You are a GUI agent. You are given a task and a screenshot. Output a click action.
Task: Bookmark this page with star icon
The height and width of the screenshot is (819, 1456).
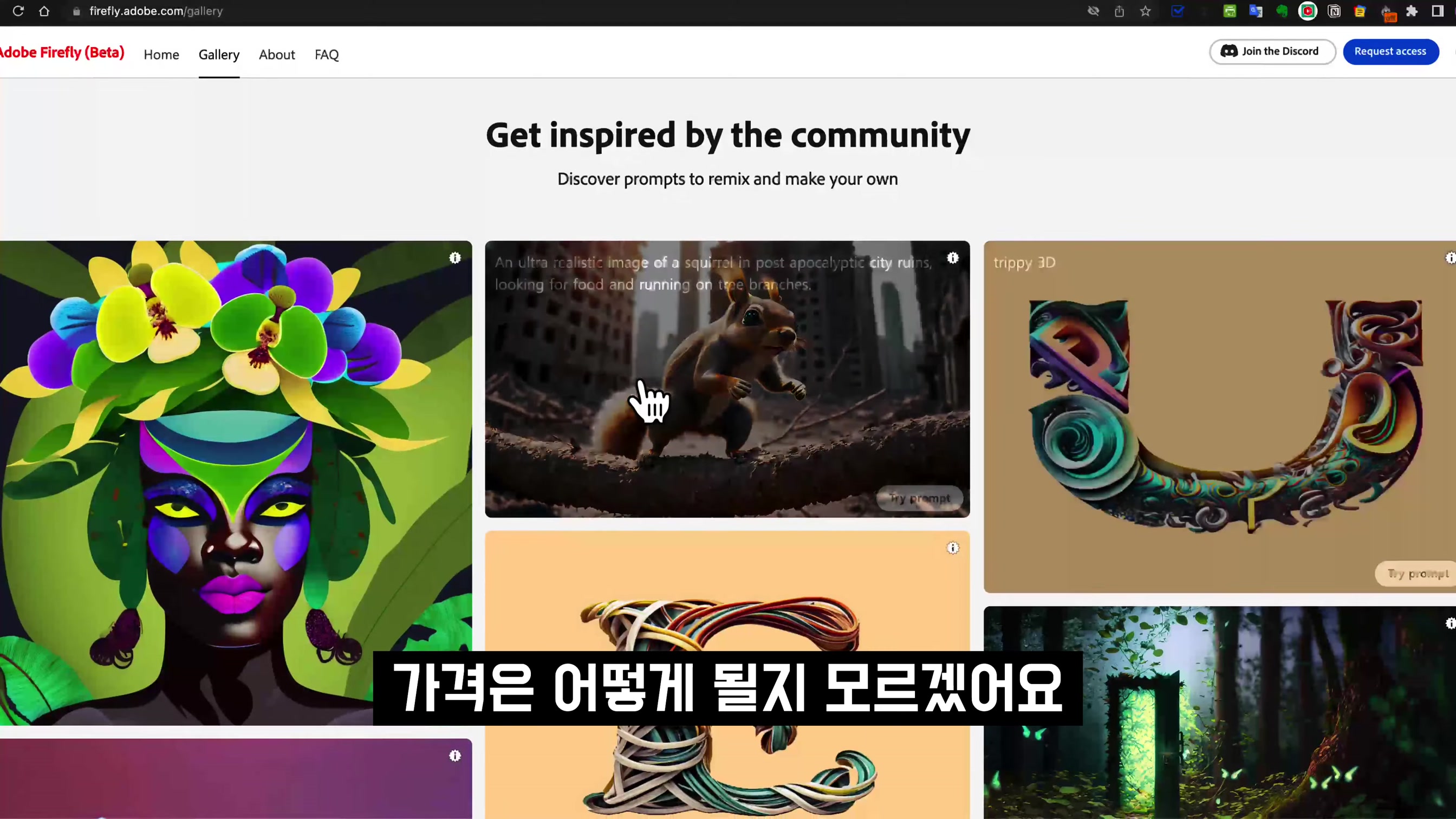pos(1145,11)
